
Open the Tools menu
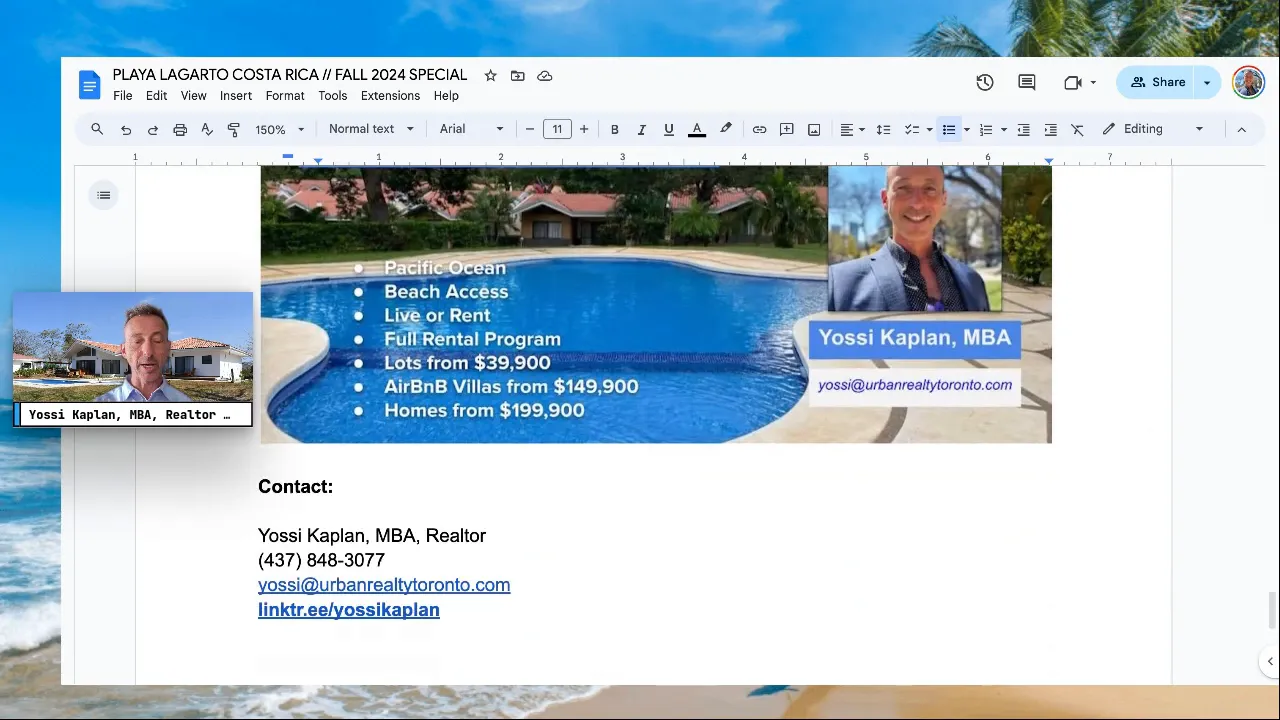click(x=333, y=96)
